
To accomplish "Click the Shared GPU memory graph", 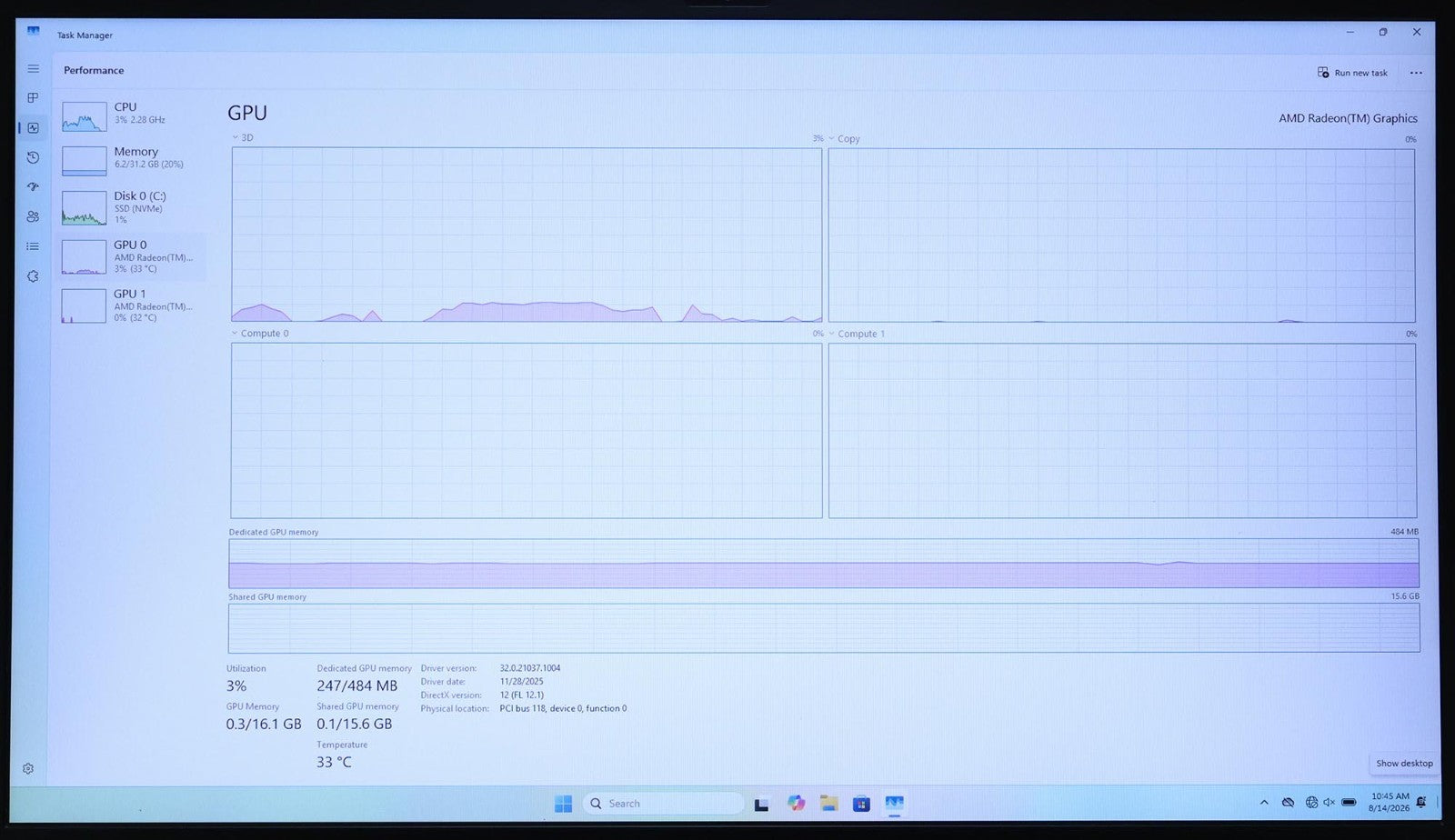I will [824, 627].
